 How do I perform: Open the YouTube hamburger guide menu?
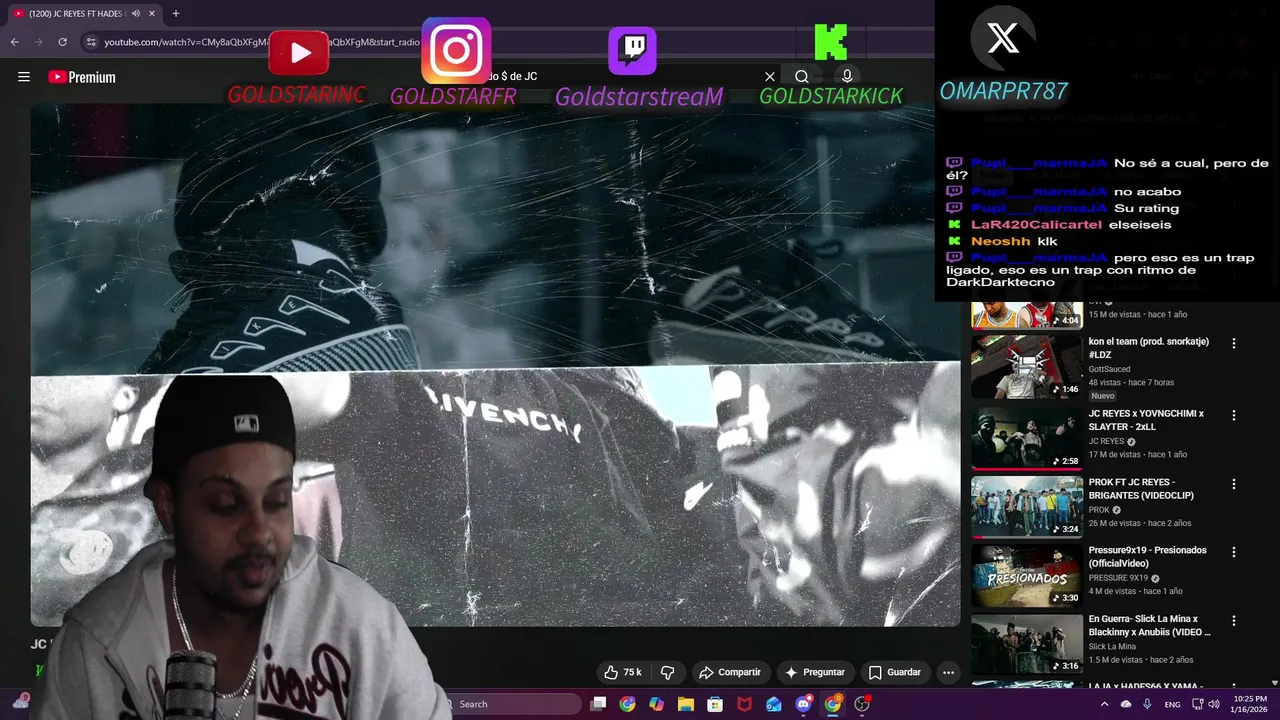pyautogui.click(x=24, y=77)
